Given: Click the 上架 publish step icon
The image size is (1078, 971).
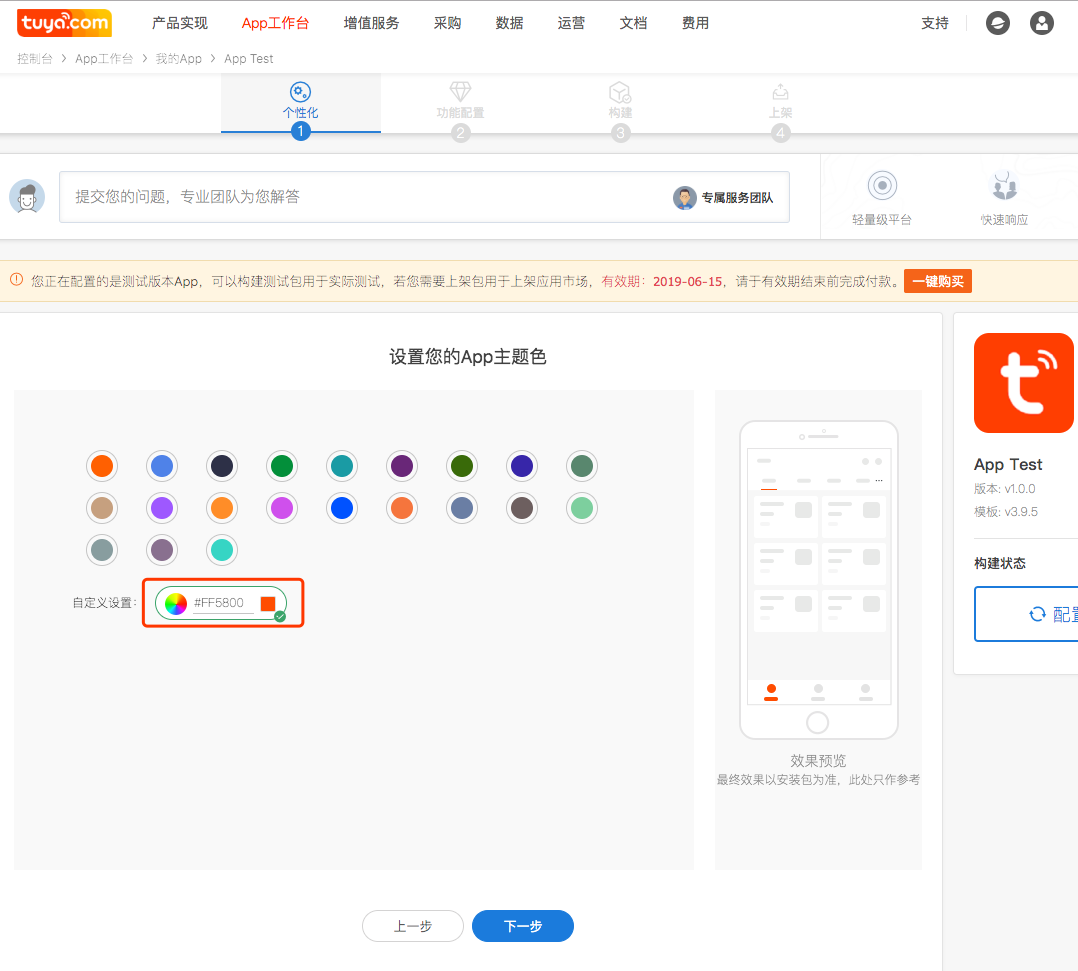Looking at the screenshot, I should click(780, 92).
